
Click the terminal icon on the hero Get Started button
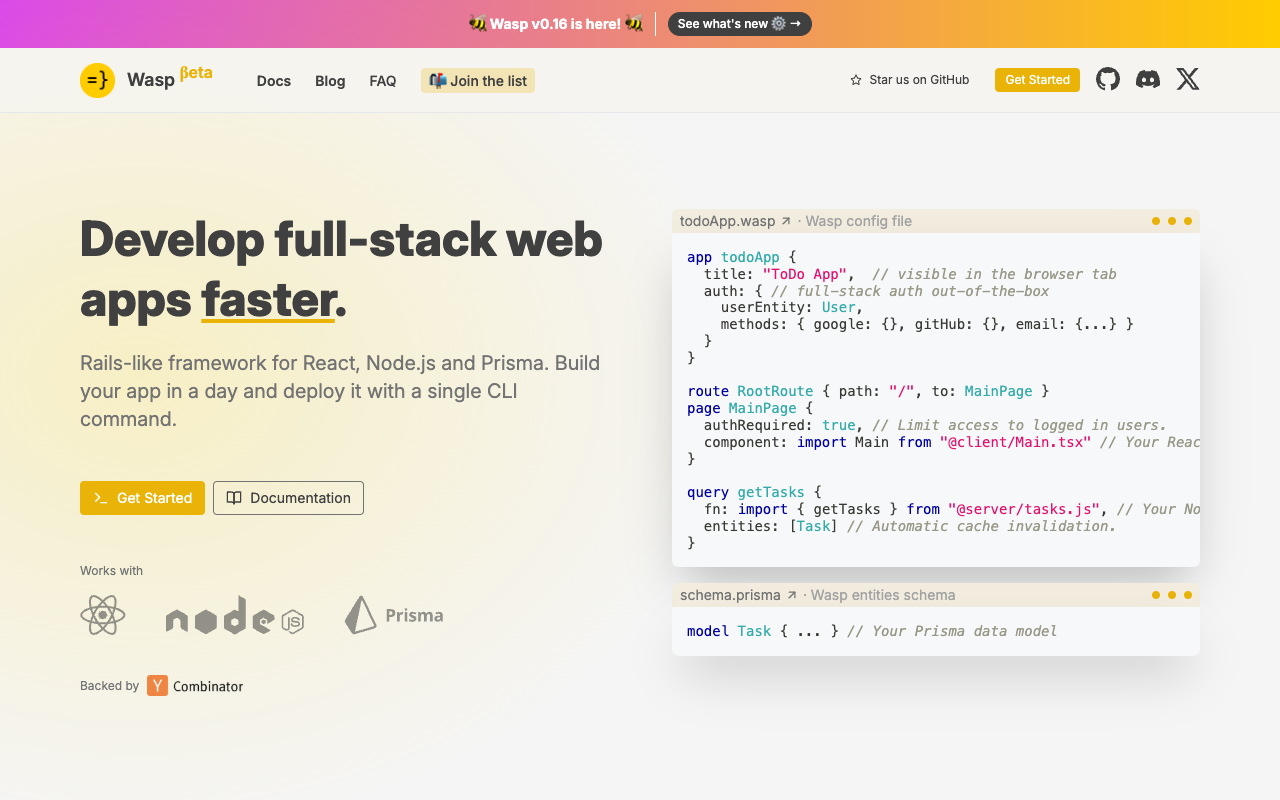click(x=101, y=498)
